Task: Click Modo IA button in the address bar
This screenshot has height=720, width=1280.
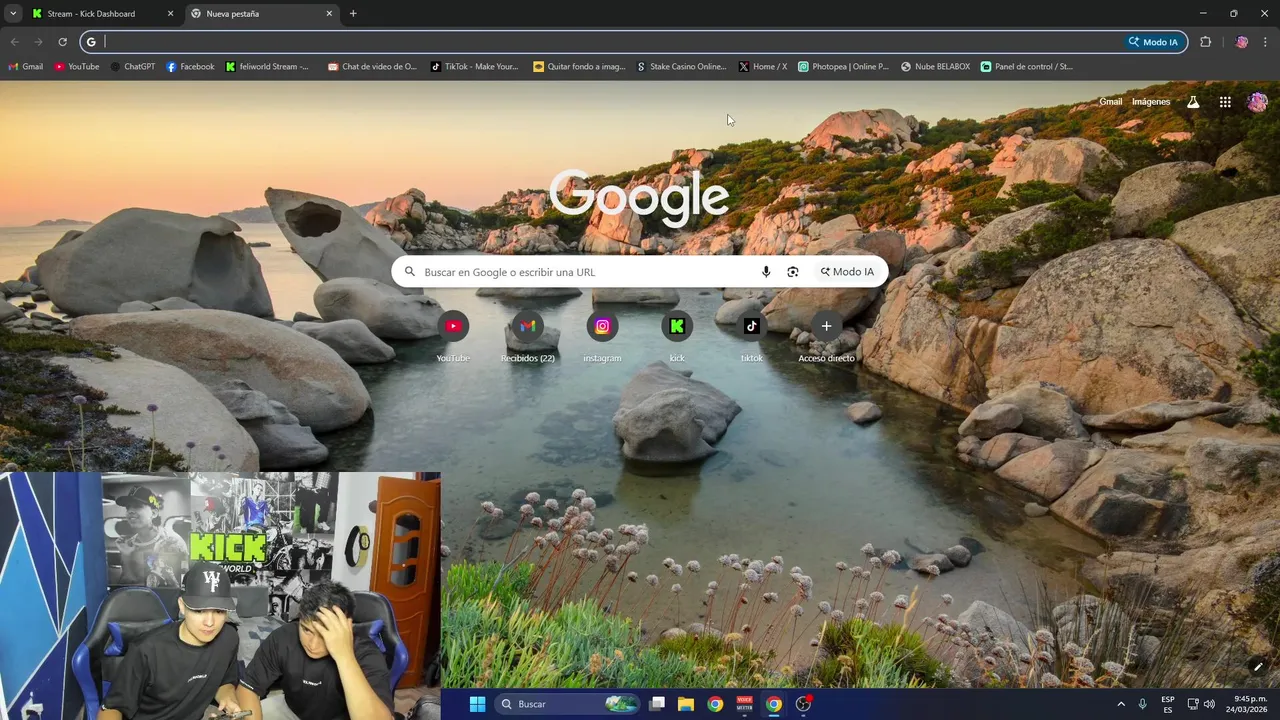Action: tap(1153, 42)
